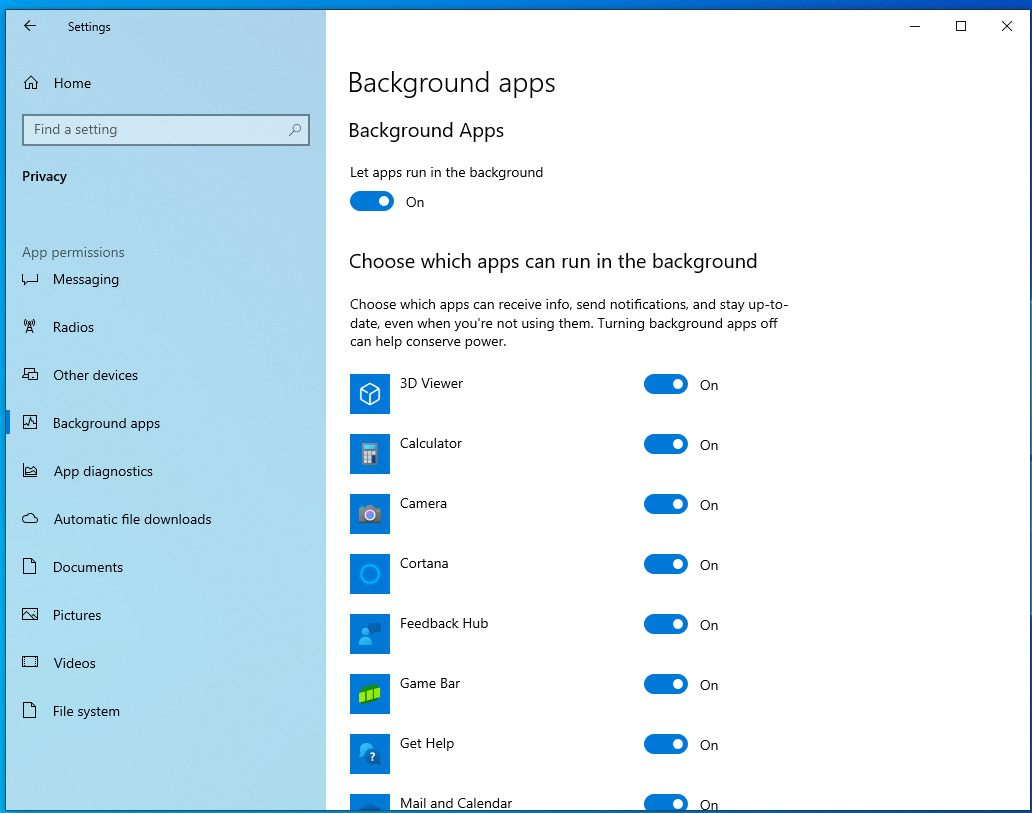Image resolution: width=1032 pixels, height=813 pixels.
Task: Select Background apps in sidebar
Action: pos(165,423)
